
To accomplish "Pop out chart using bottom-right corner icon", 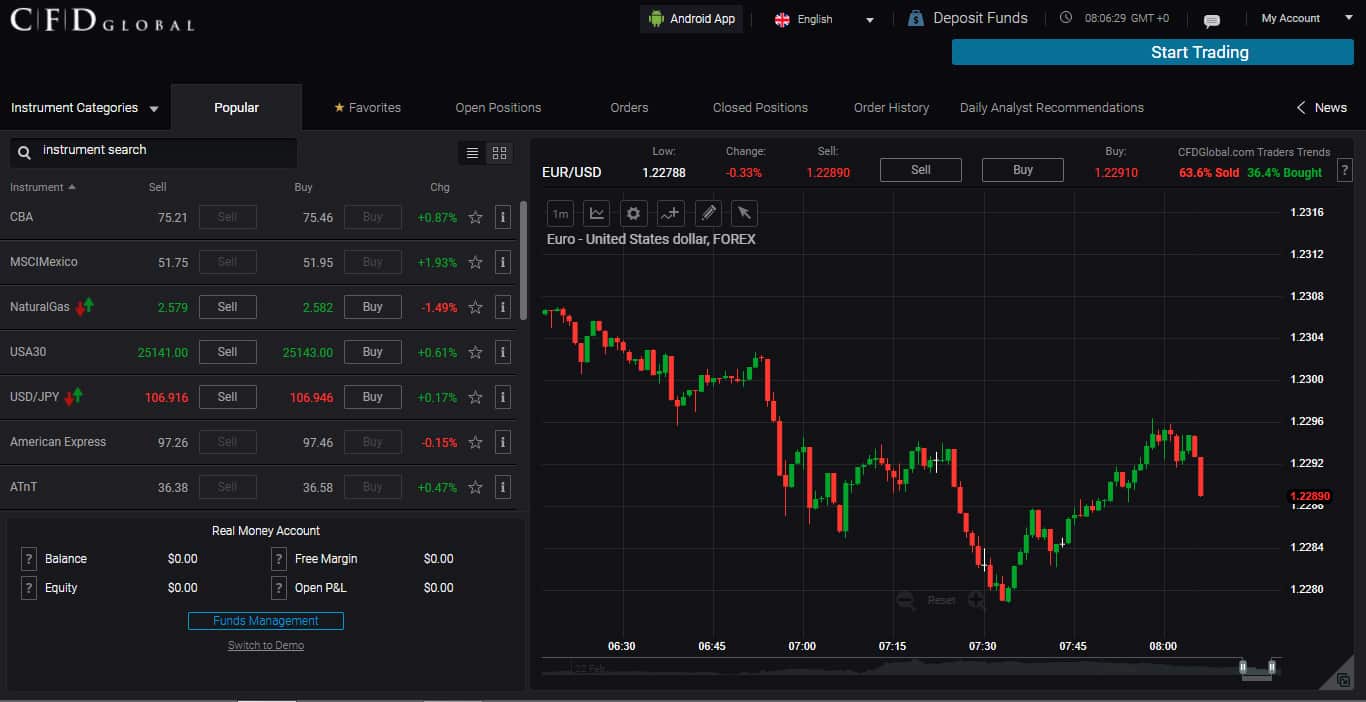I will click(x=1342, y=679).
